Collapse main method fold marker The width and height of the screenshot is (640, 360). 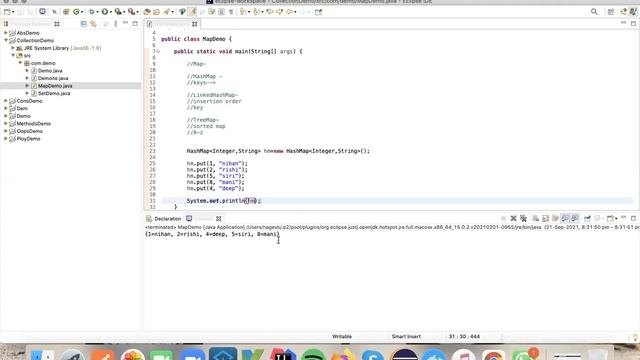coord(158,51)
